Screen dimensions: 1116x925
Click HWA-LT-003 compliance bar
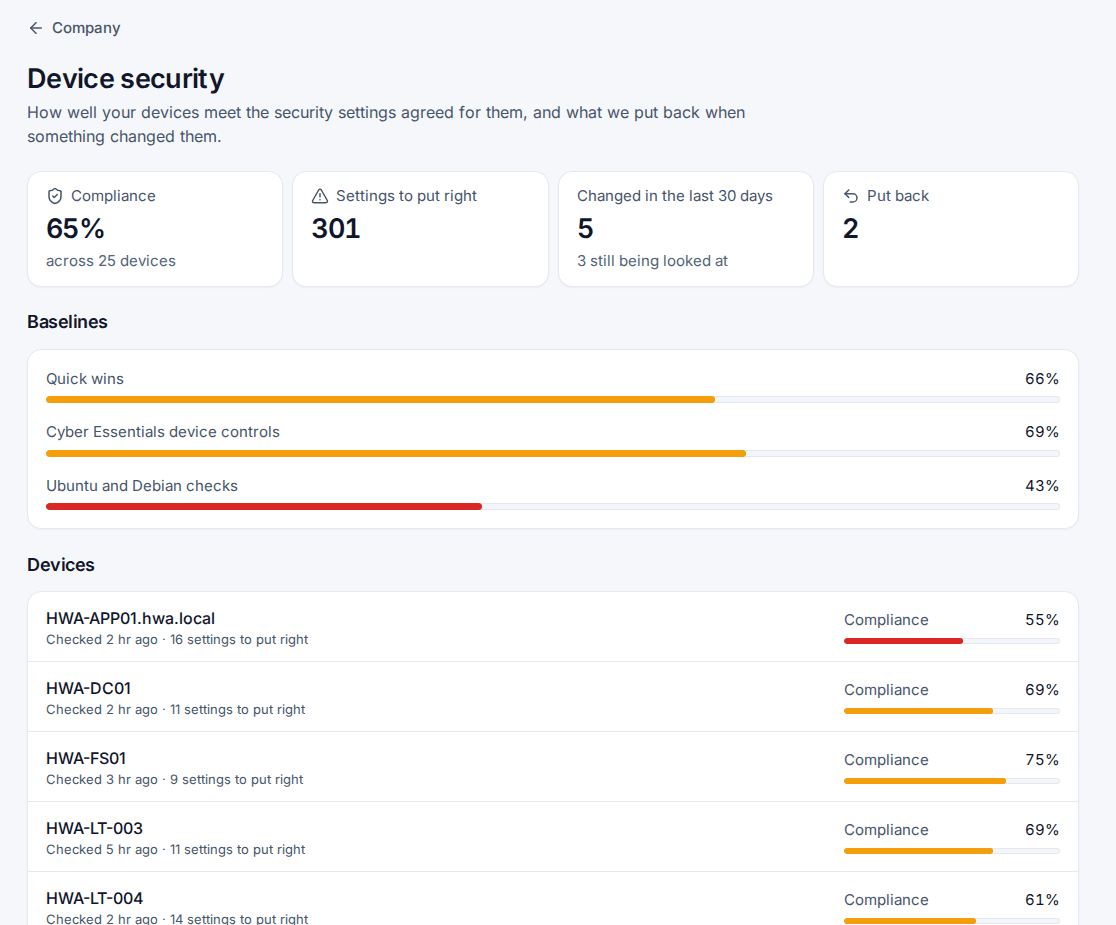click(x=952, y=851)
